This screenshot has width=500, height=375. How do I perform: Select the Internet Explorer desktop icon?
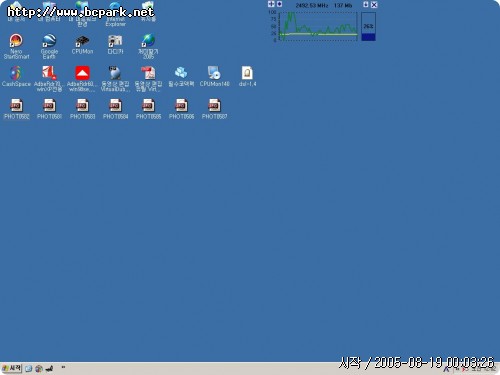[x=115, y=13]
